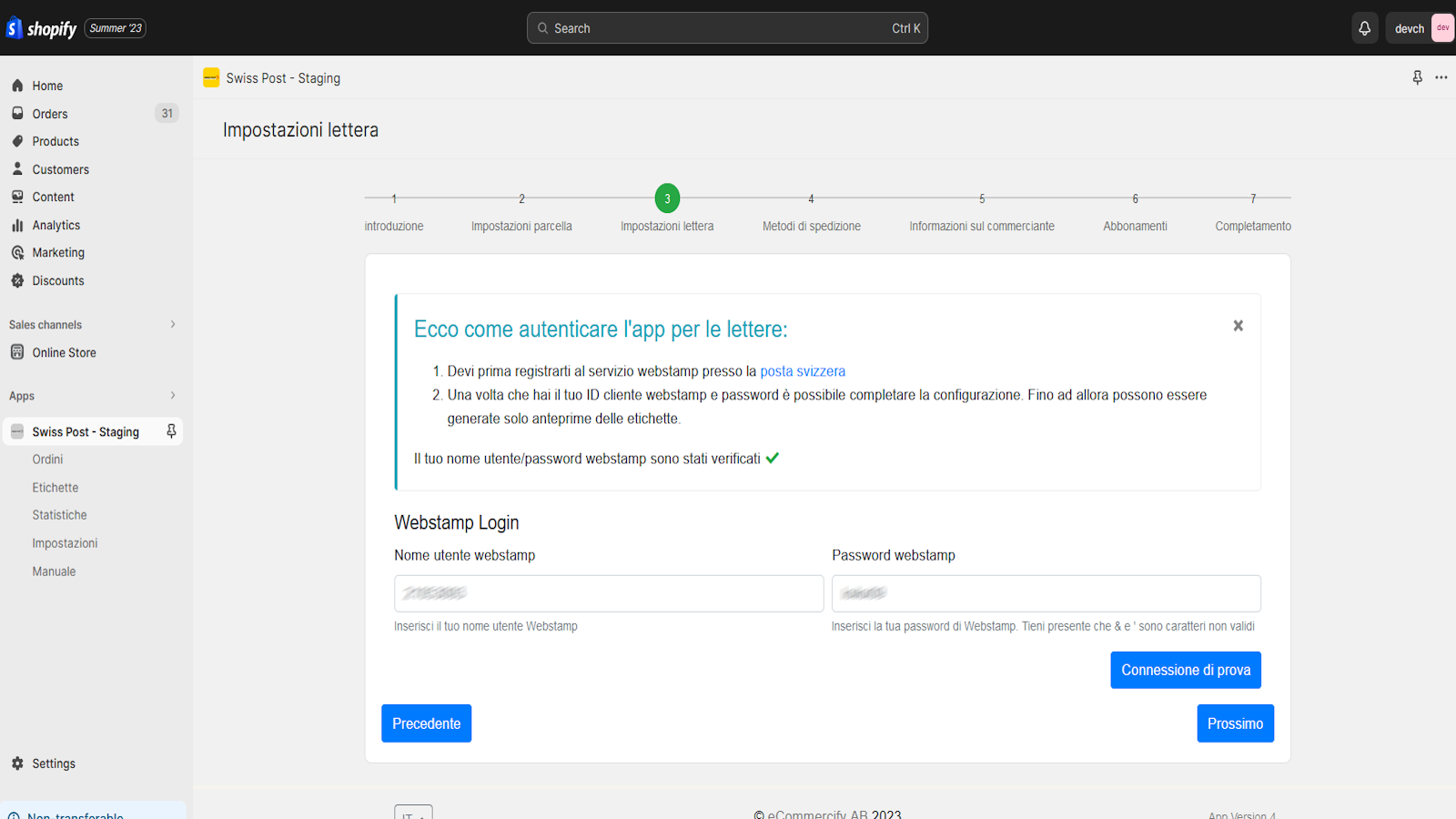The image size is (1456, 819).
Task: Click Connessione di prova button
Action: pyautogui.click(x=1186, y=670)
